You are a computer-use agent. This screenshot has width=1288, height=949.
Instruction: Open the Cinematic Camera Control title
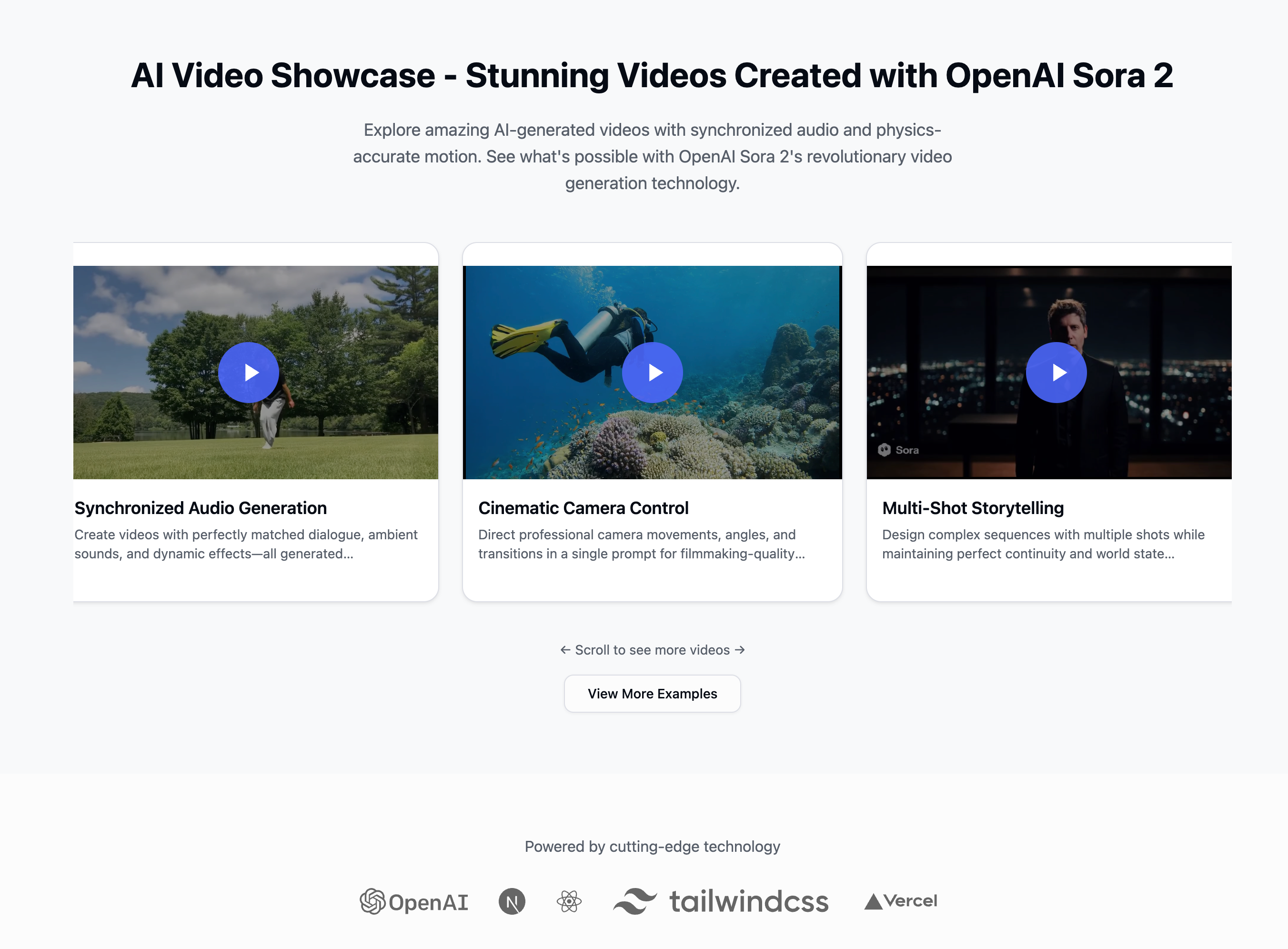click(583, 508)
